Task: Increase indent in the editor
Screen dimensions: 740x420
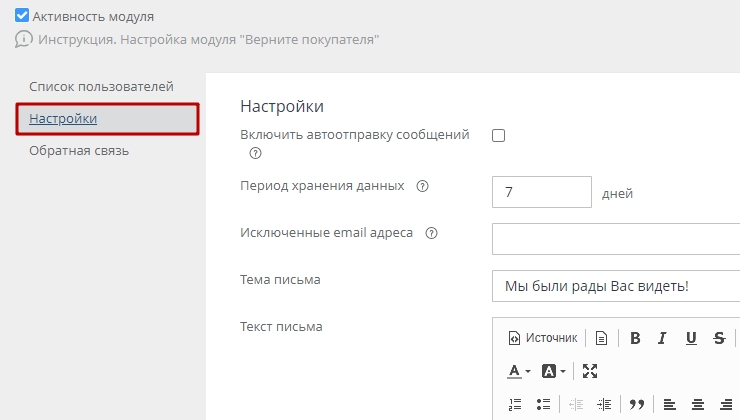Action: 603,404
